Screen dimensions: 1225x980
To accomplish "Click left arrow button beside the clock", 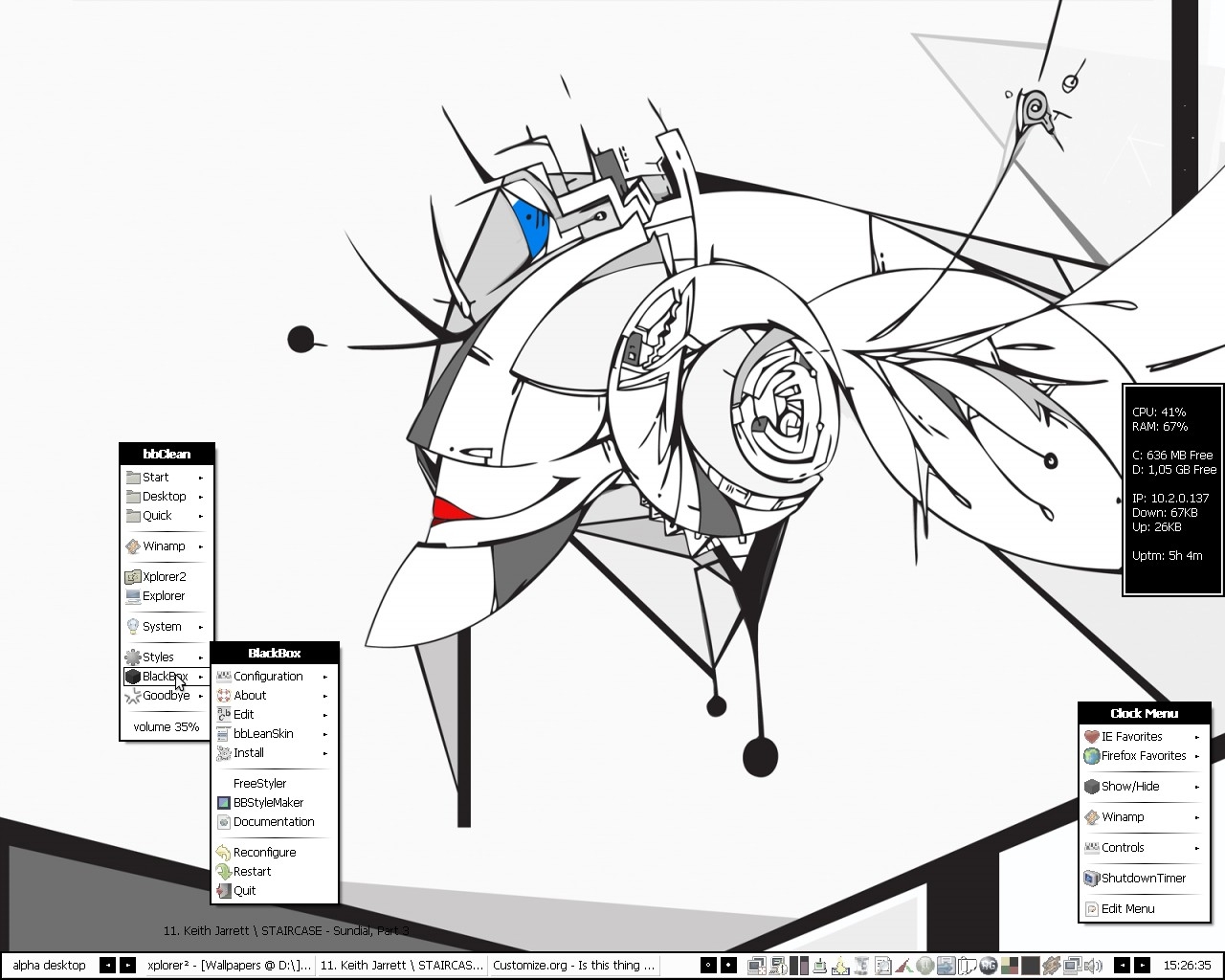I will [1123, 965].
